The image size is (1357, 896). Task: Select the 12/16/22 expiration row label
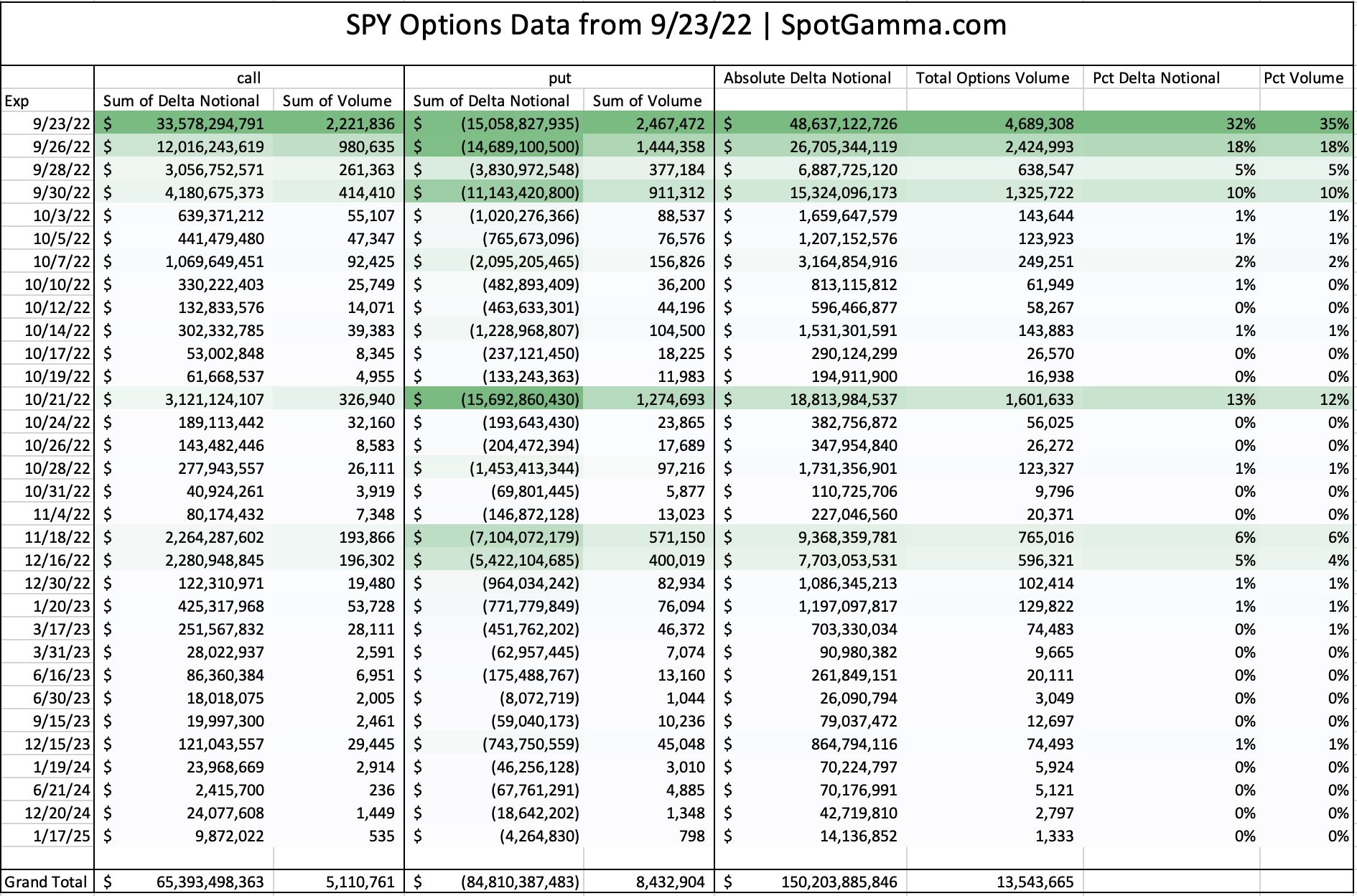click(67, 560)
